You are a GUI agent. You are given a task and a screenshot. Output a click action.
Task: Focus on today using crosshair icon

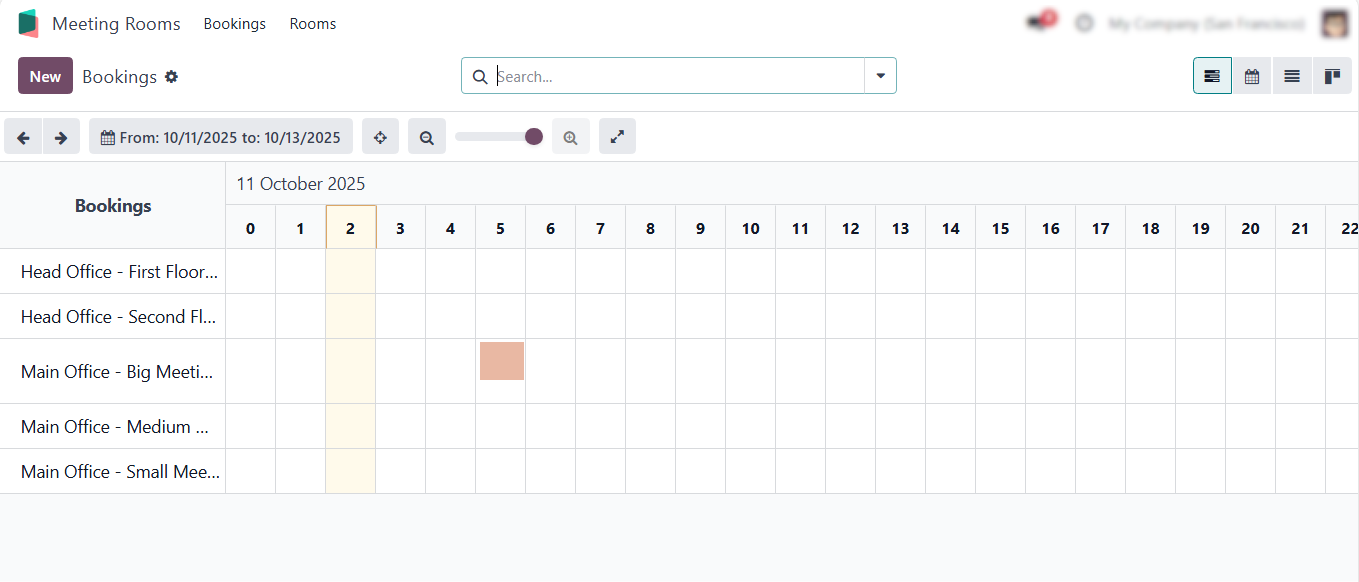(x=380, y=137)
